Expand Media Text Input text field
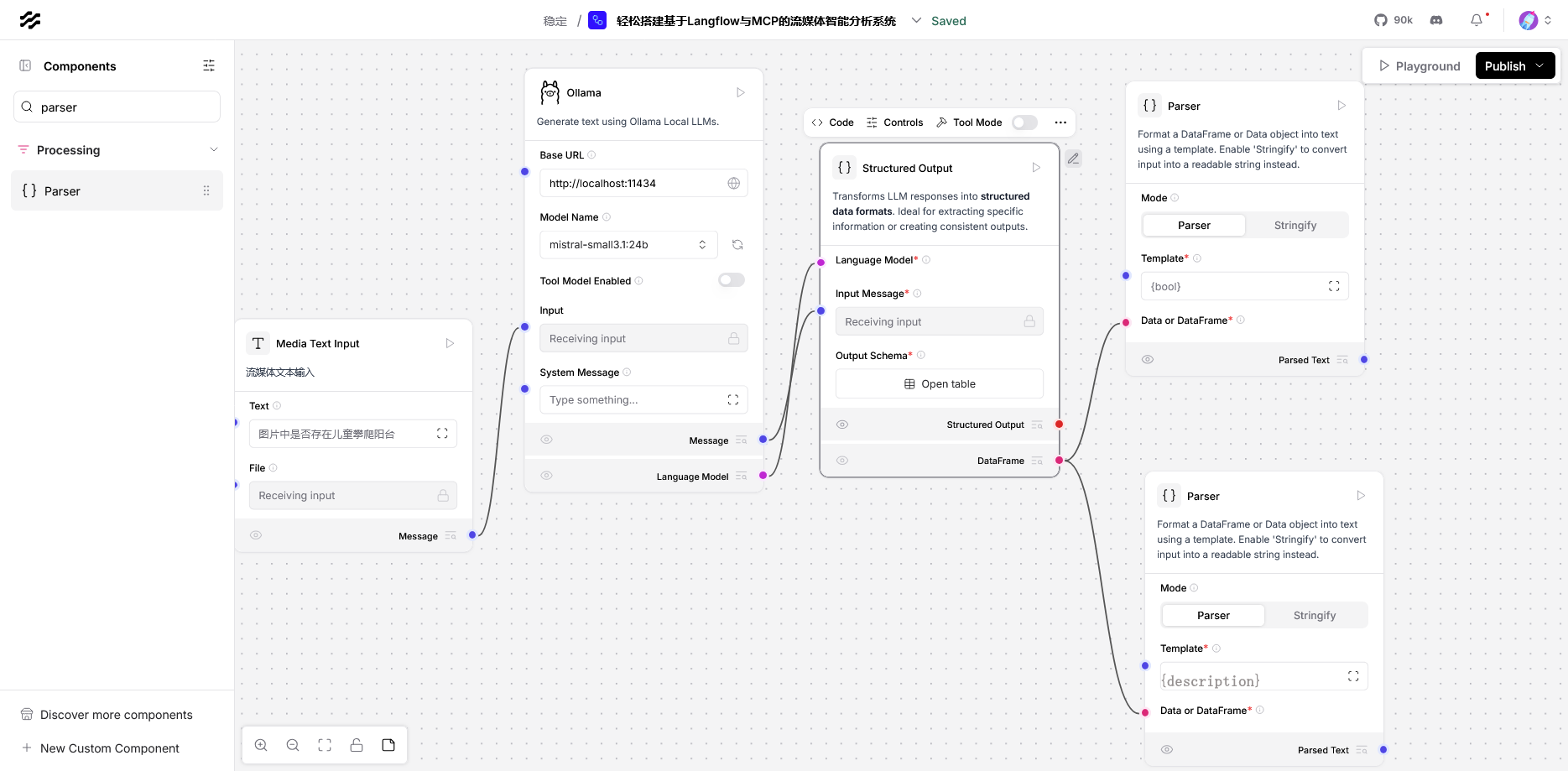 (x=442, y=434)
